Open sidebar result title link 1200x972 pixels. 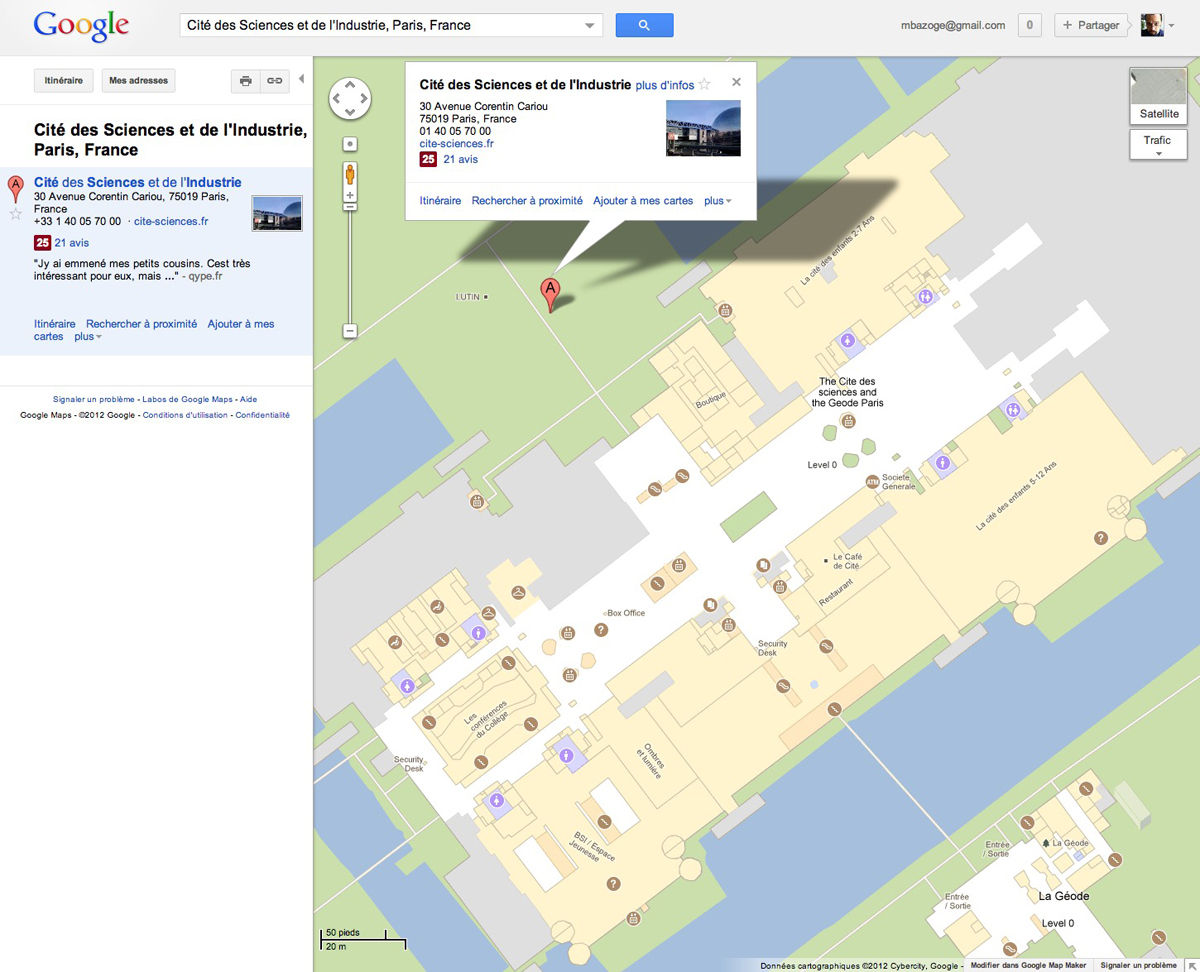[x=138, y=182]
